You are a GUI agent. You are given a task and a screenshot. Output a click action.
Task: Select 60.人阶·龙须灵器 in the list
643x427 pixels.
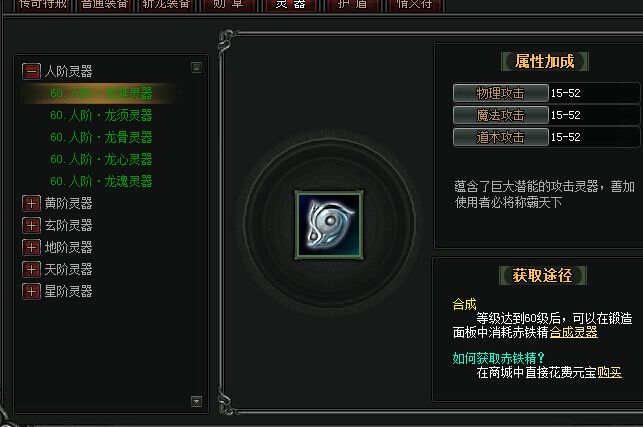pos(101,115)
